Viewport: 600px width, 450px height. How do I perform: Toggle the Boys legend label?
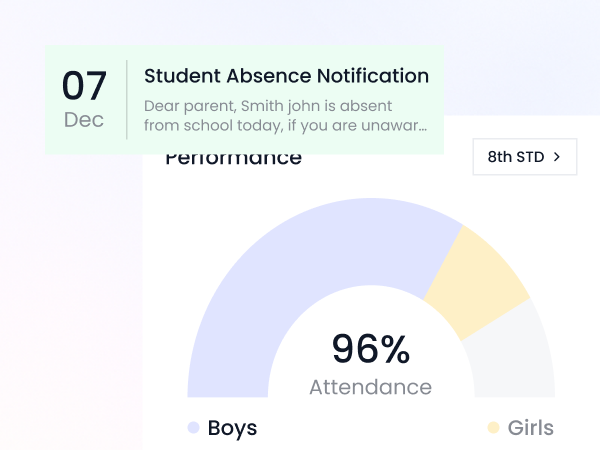tap(232, 428)
